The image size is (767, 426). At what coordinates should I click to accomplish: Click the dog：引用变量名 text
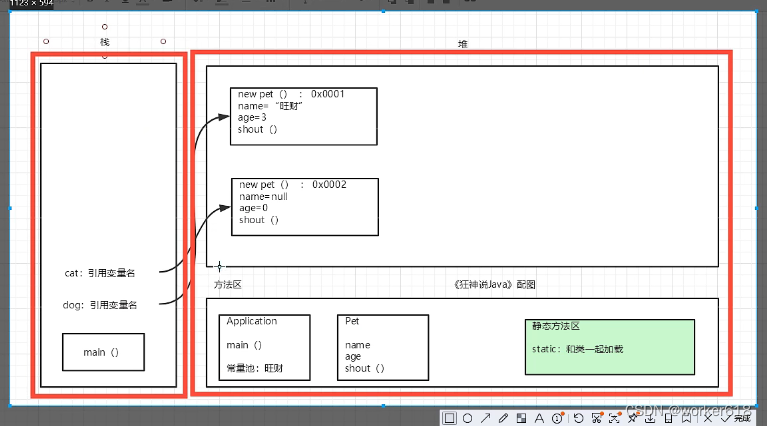coord(100,305)
